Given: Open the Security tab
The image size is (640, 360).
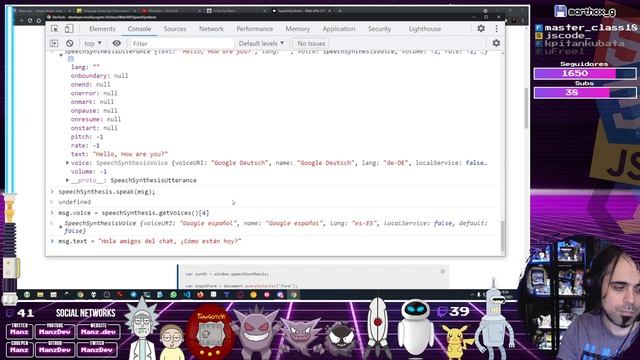Looking at the screenshot, I should [x=380, y=29].
